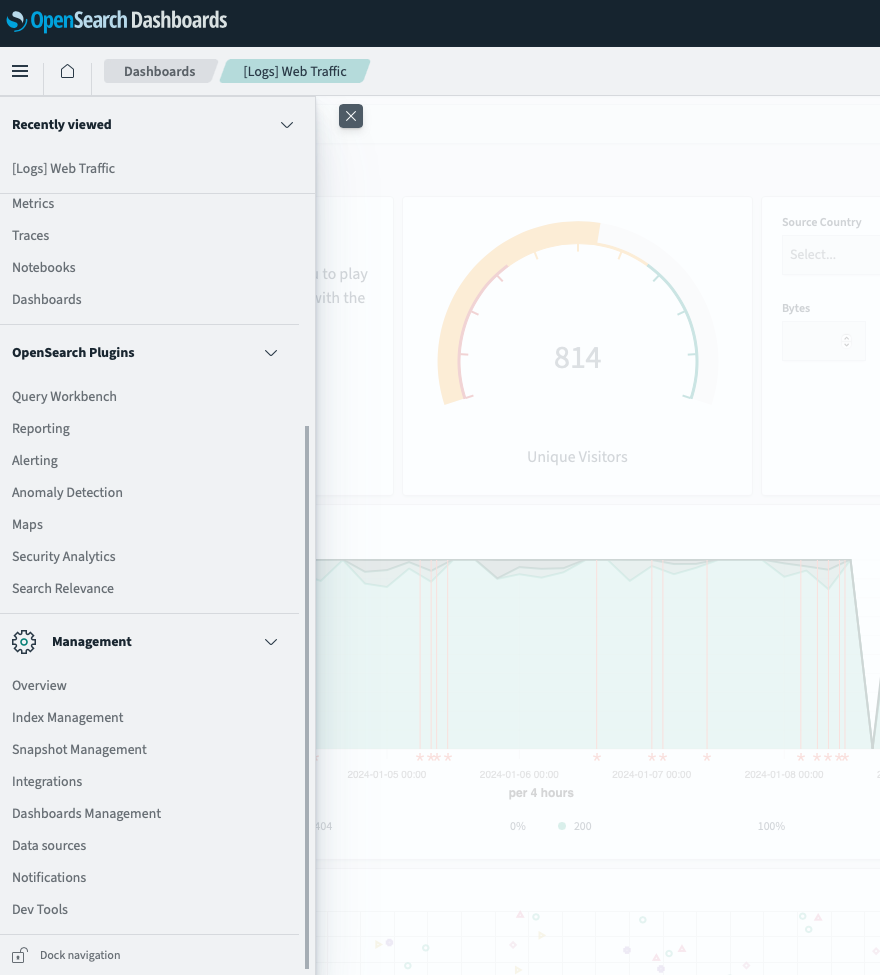Select the [Logs] Web Traffic breadcrumb
880x975 pixels.
pyautogui.click(x=295, y=71)
